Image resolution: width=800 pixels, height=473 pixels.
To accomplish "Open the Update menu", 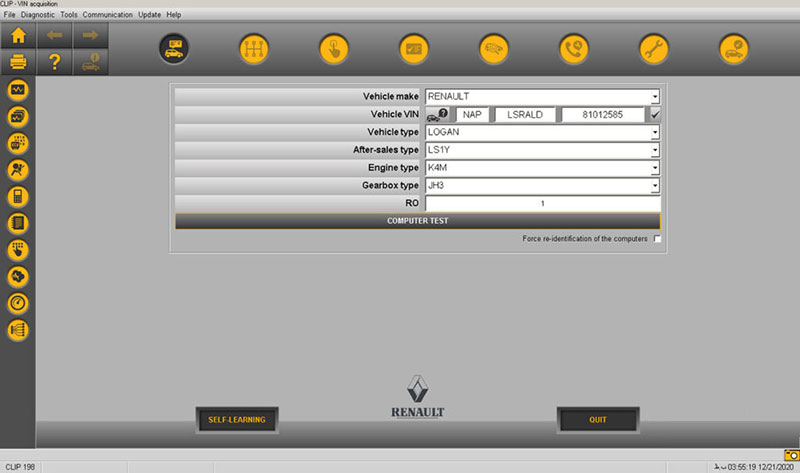I will (x=149, y=15).
